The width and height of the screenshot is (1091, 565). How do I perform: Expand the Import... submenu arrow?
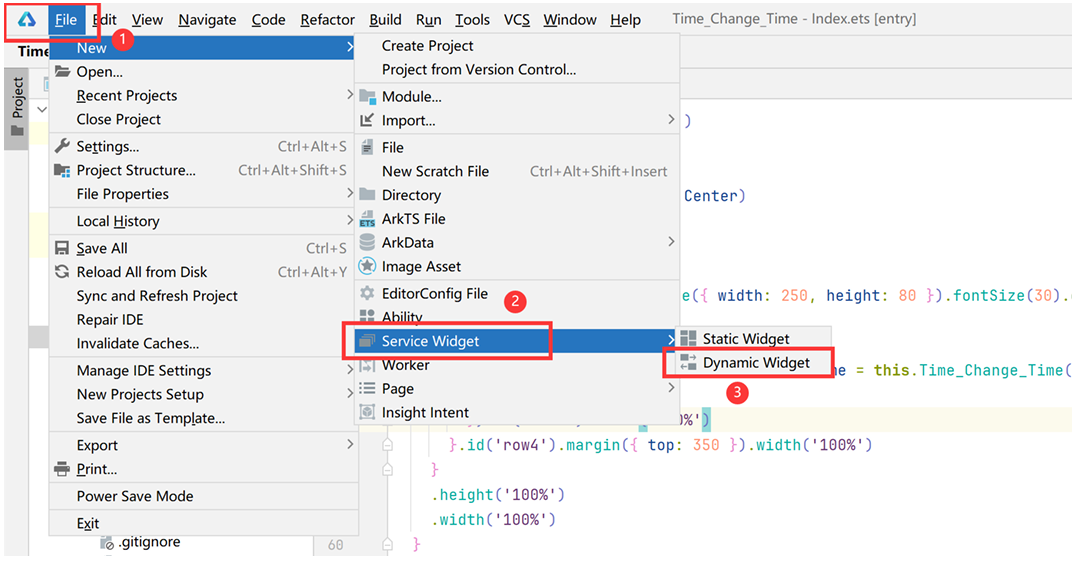671,120
